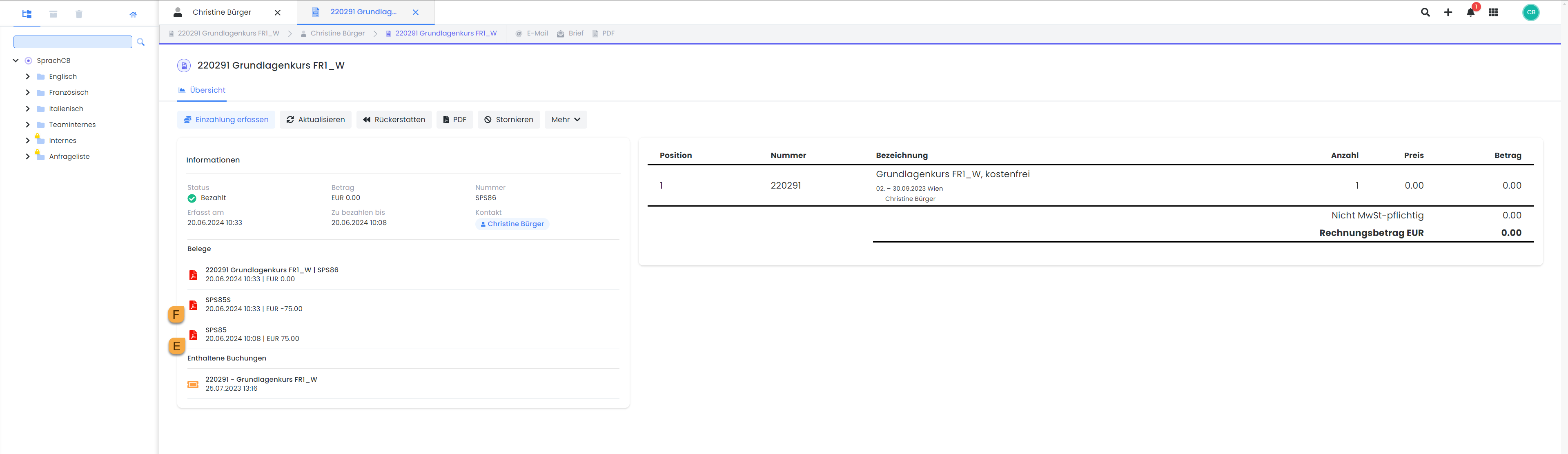Expand the Englisch folder
Screen dimensions: 1568x454
click(x=27, y=77)
